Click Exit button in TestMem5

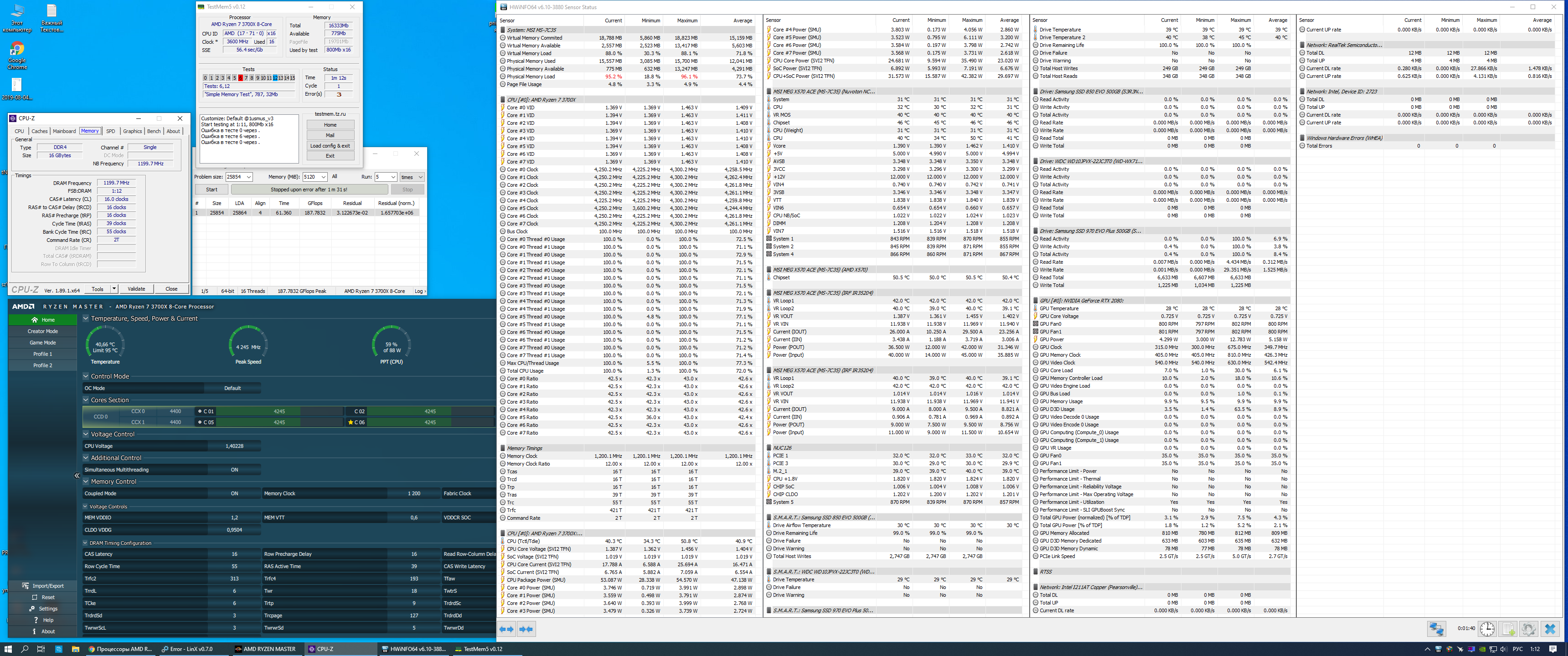[330, 156]
